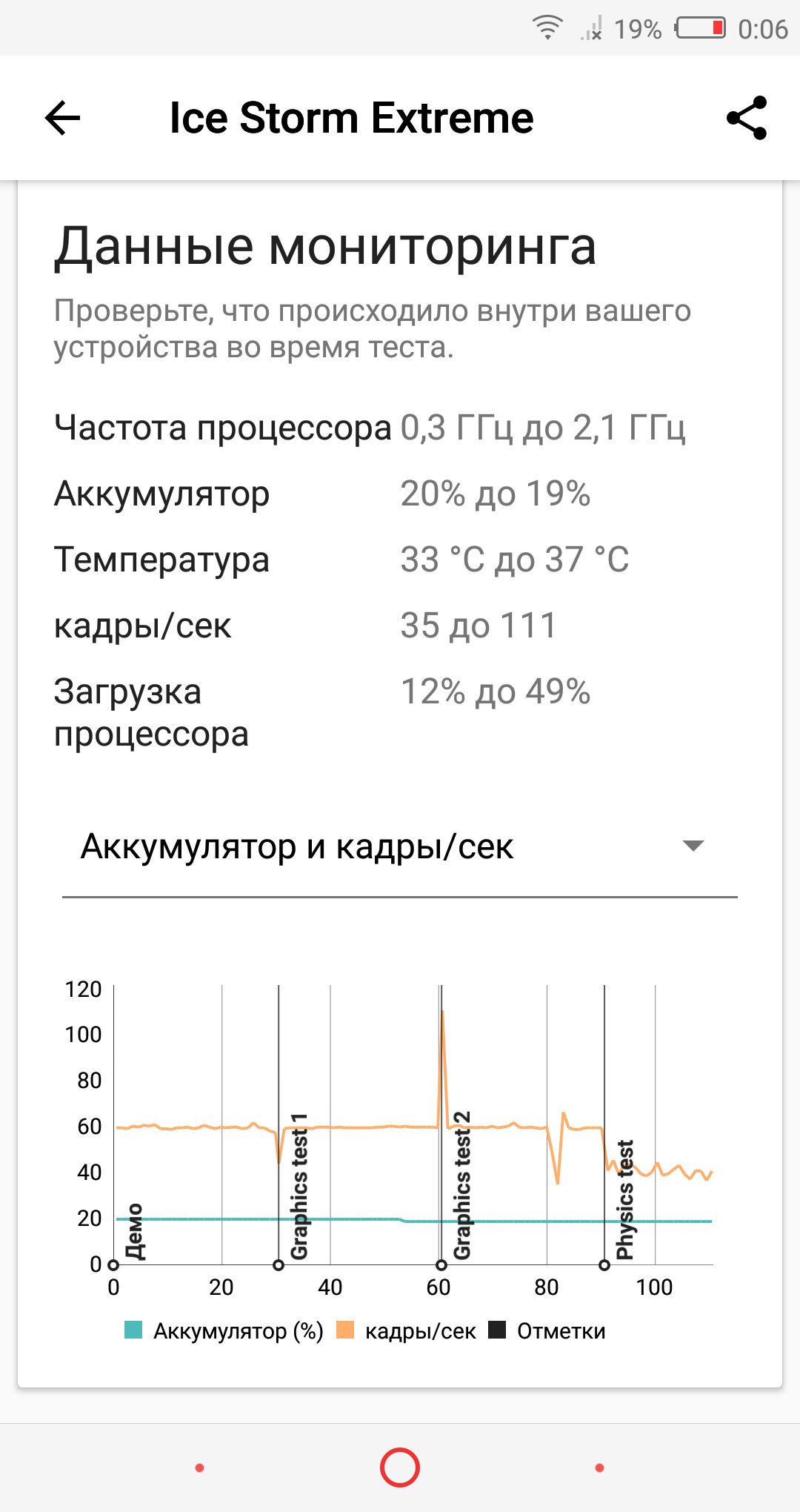Toggle Аккумулятор (%) legend series

224,1331
